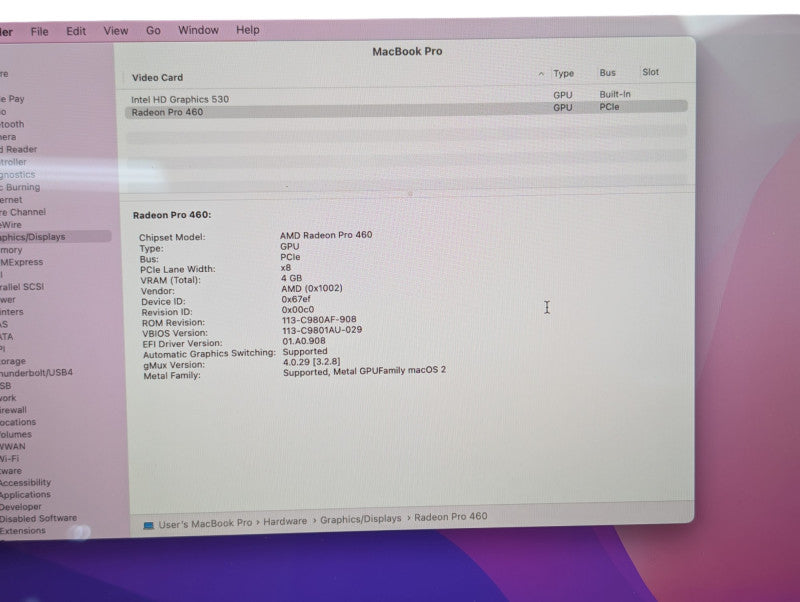Open the File menu

[x=39, y=32]
